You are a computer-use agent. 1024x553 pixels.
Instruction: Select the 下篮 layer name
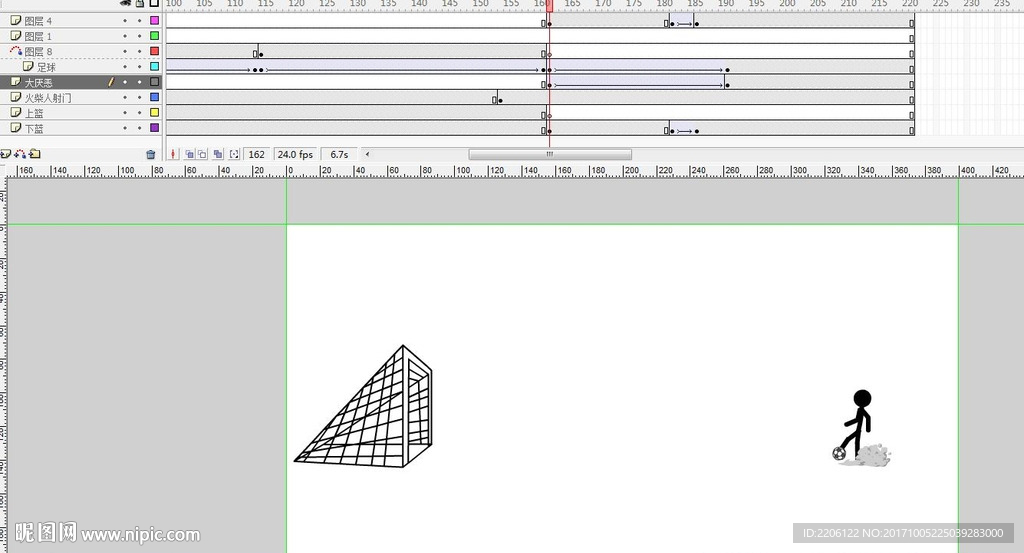coord(34,129)
